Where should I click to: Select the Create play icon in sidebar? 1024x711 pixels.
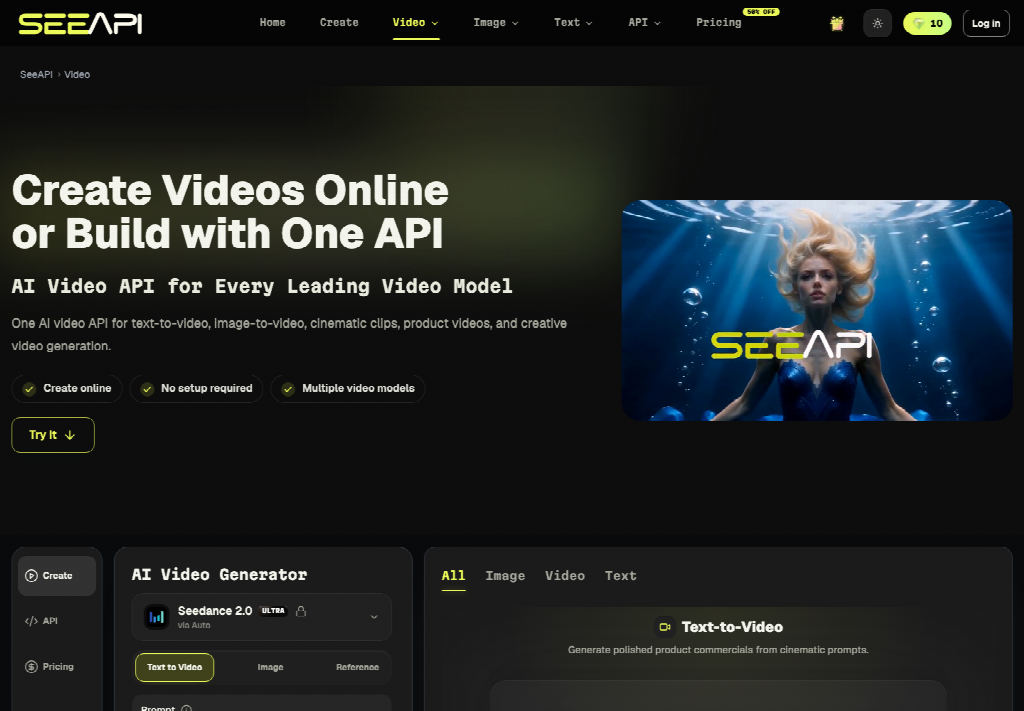(x=31, y=576)
